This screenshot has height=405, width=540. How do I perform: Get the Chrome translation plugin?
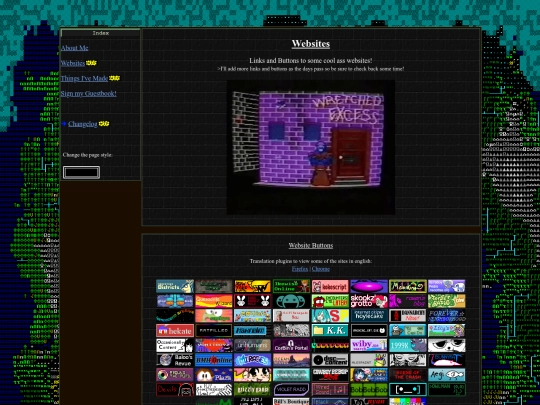click(x=321, y=269)
